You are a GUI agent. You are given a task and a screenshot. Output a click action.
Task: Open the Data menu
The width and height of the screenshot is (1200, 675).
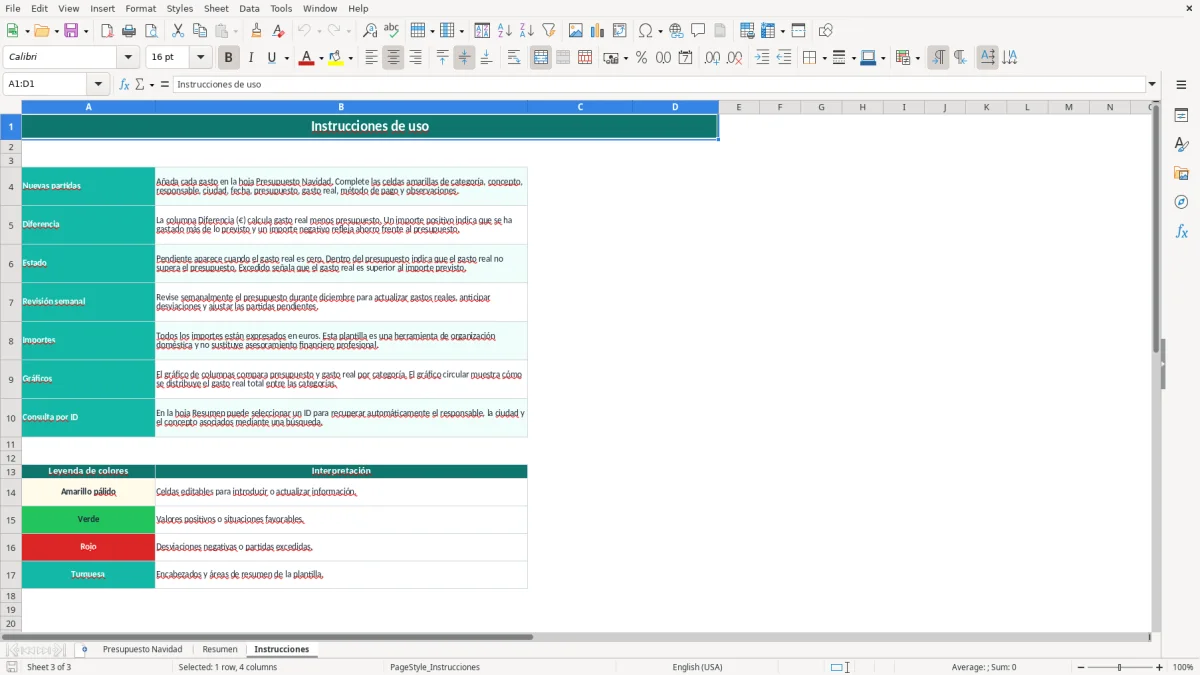[x=249, y=8]
